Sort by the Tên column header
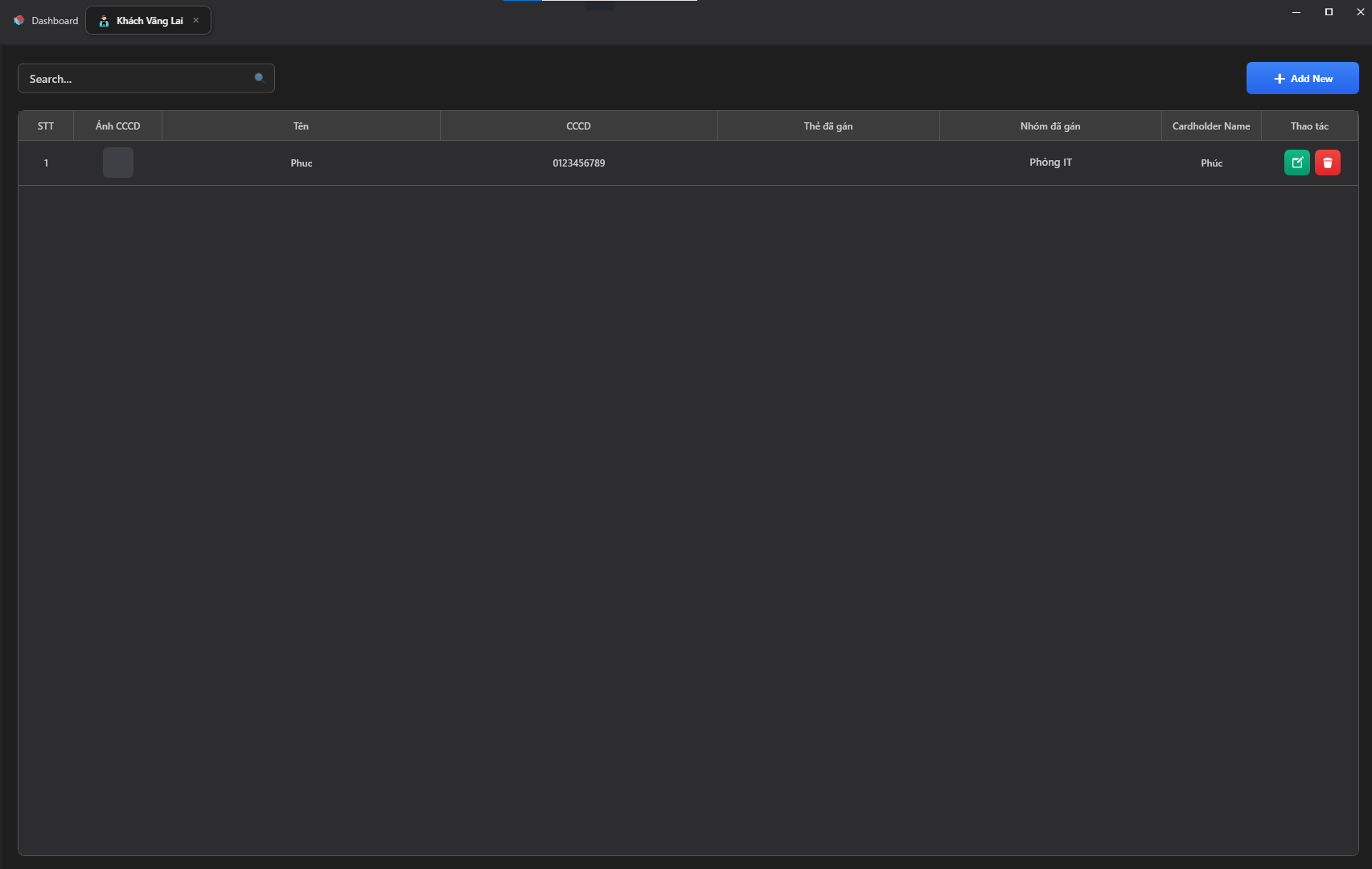Image resolution: width=1372 pixels, height=869 pixels. [301, 126]
